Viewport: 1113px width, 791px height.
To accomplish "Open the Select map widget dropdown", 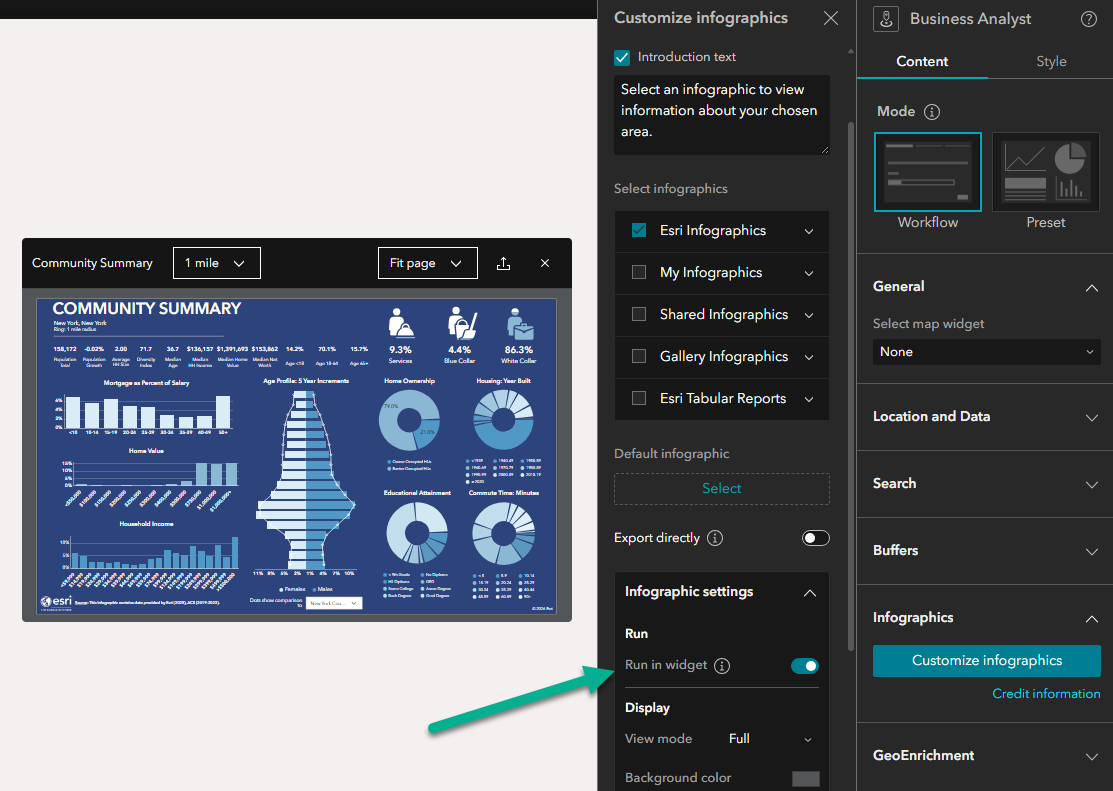I will [987, 352].
